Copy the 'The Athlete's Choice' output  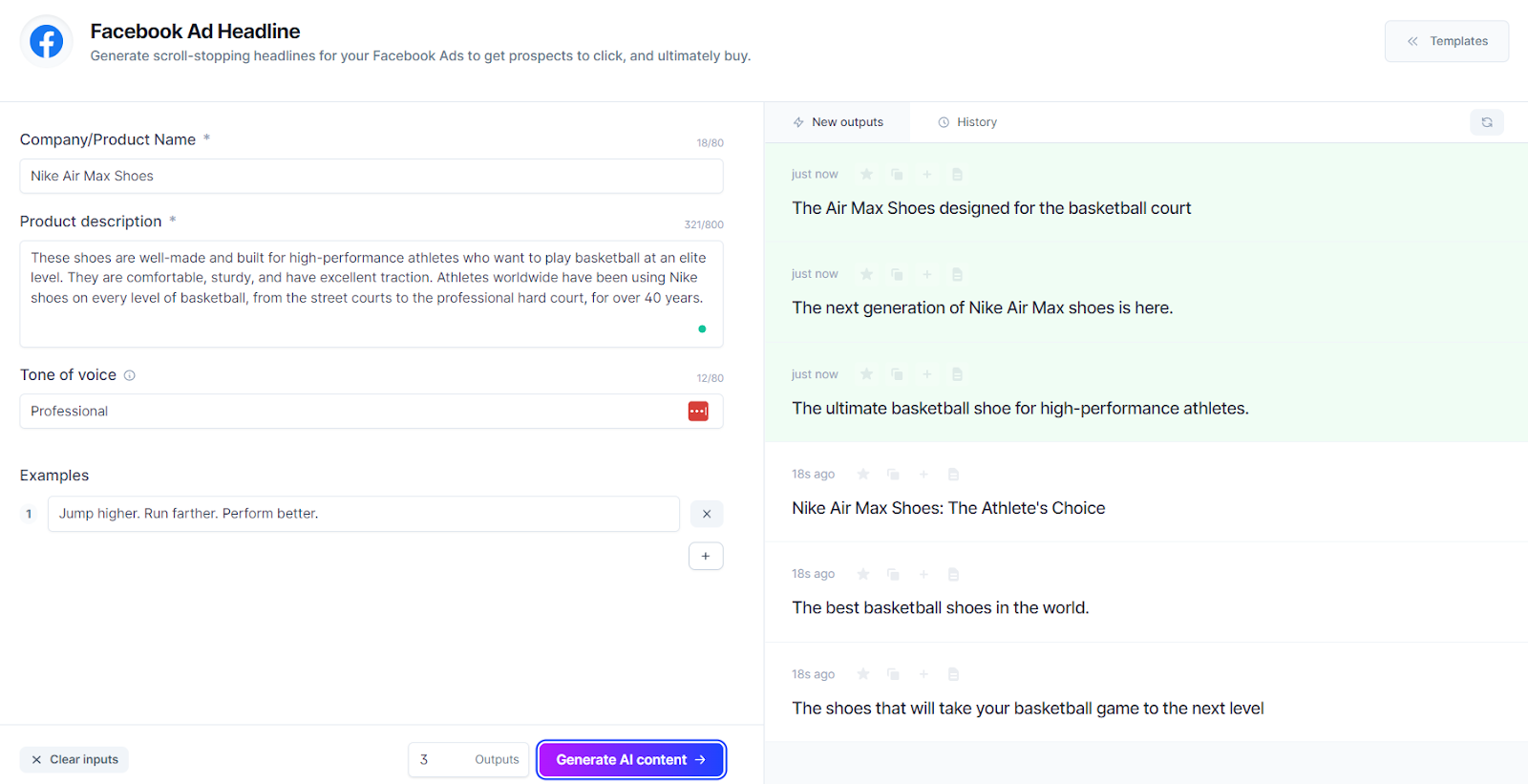893,474
